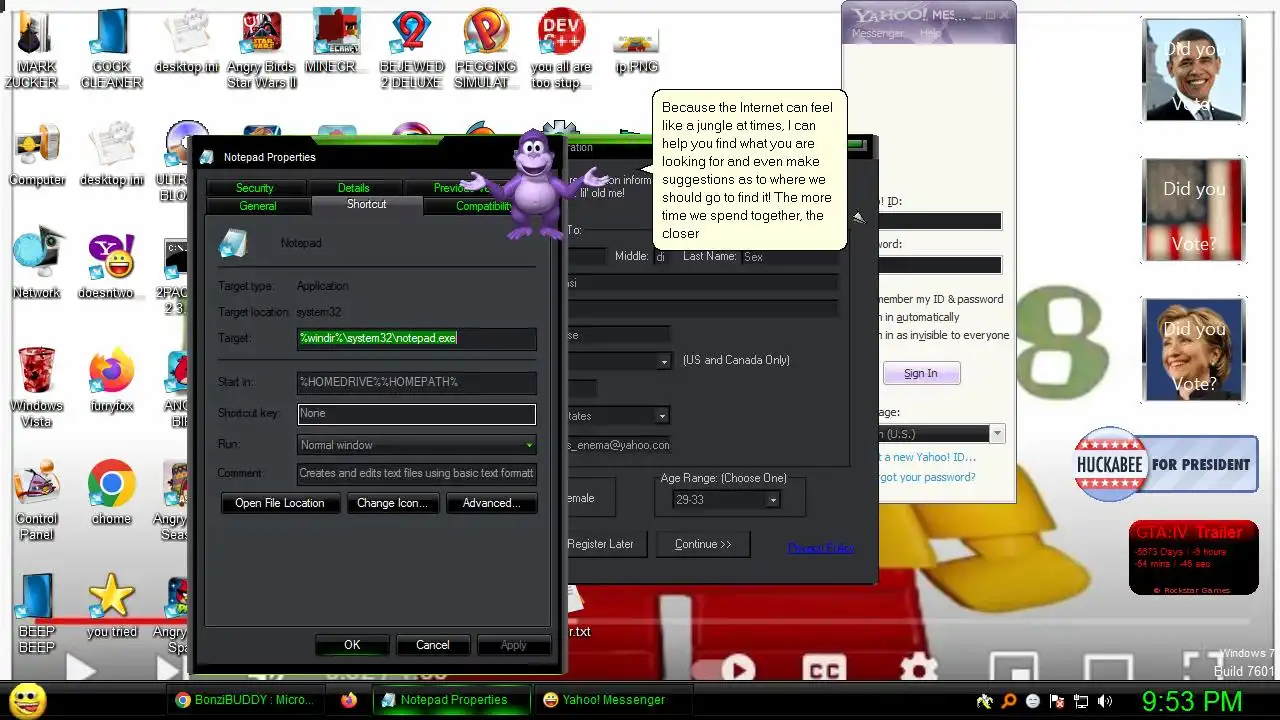
Task: Switch to BonziBUDDY Chrome taskbar window
Action: pyautogui.click(x=245, y=700)
